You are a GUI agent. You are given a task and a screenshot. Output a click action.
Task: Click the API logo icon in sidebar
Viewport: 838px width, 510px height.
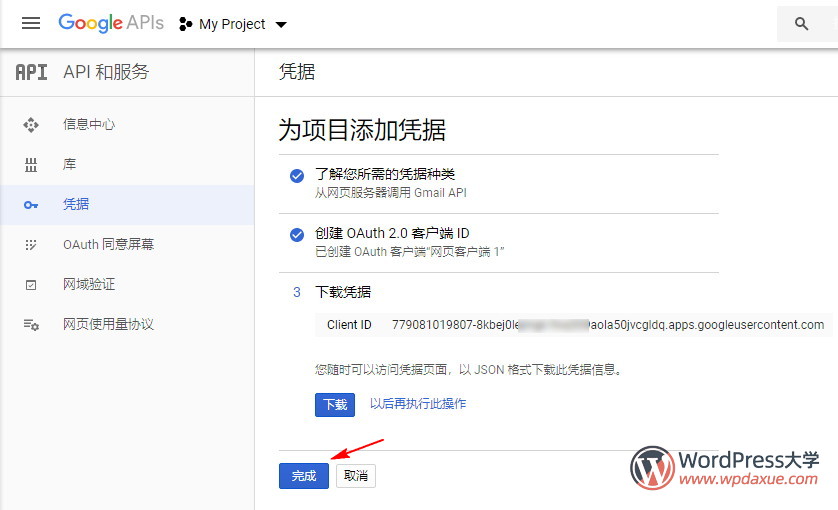pos(31,72)
